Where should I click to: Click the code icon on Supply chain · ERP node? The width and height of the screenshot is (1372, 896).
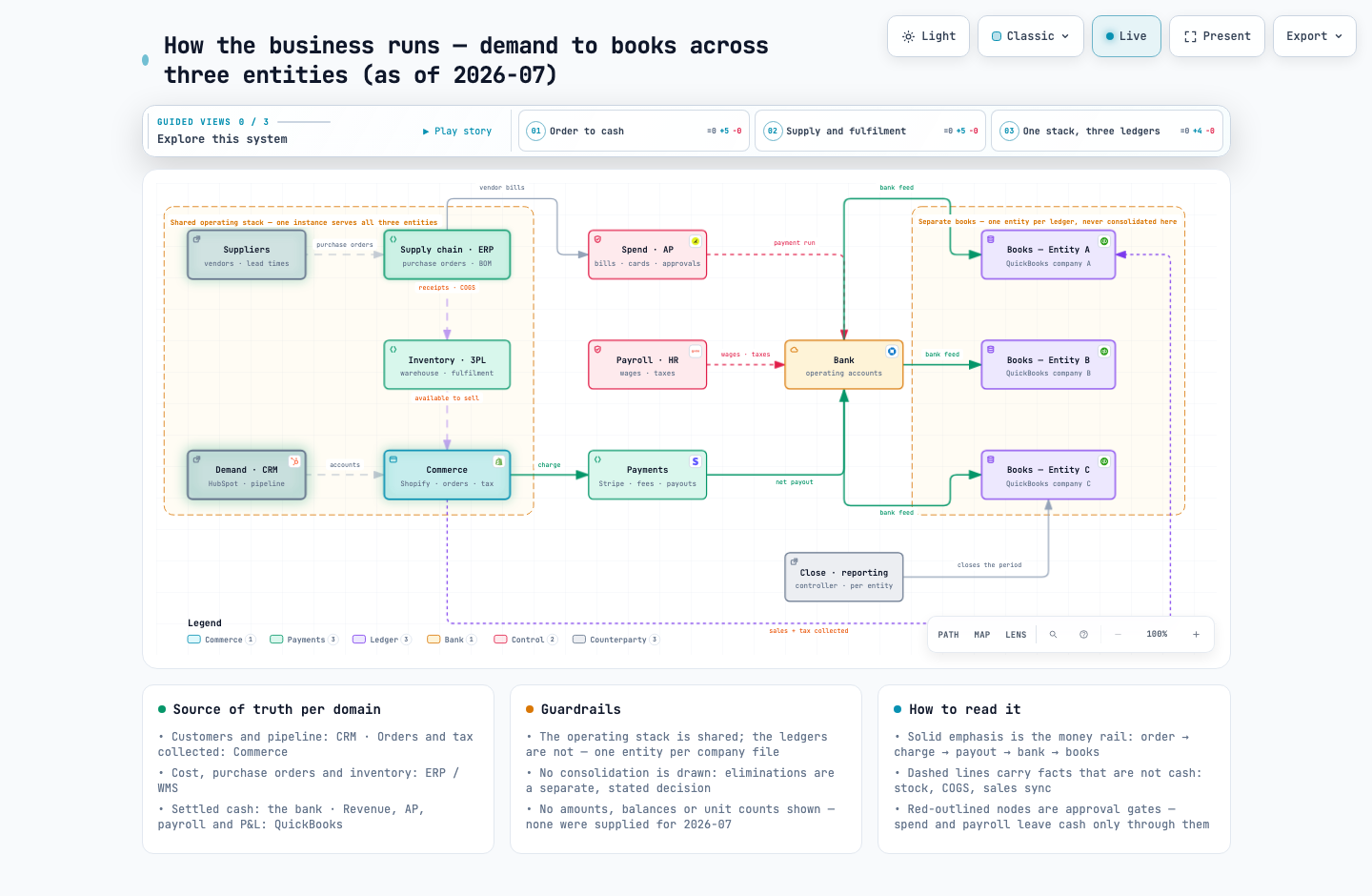(x=393, y=239)
